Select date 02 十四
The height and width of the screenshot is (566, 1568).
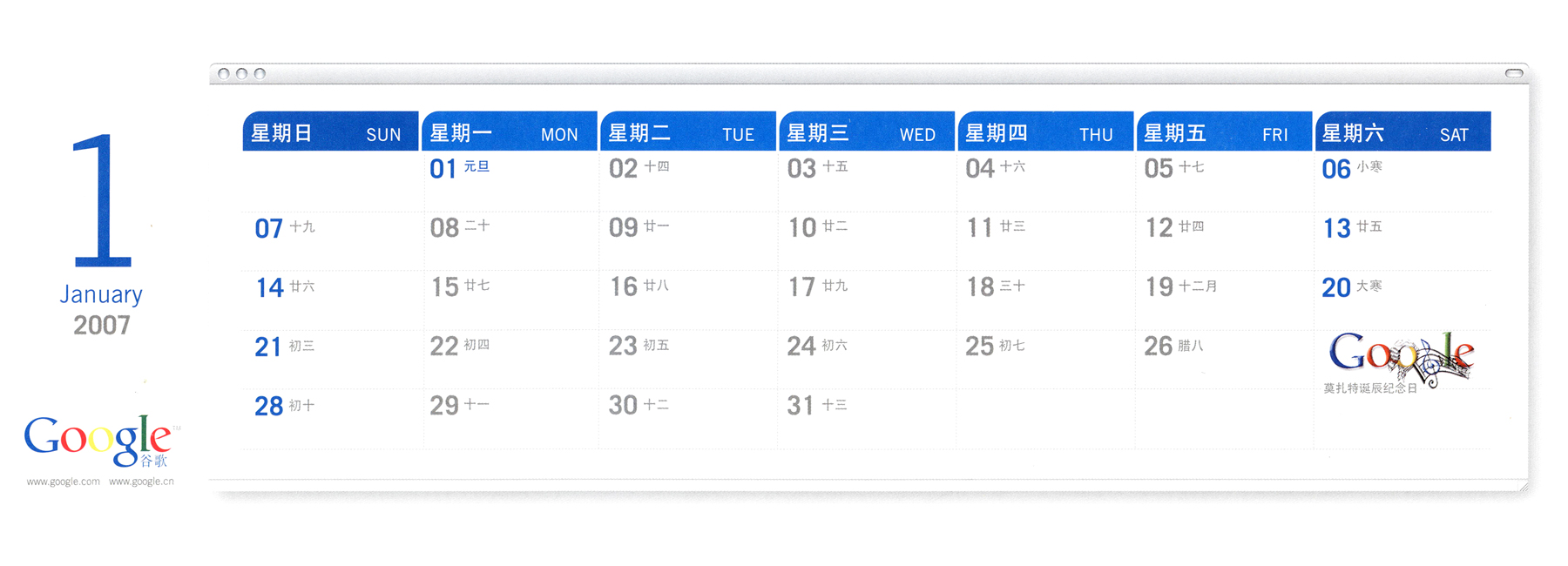tap(639, 168)
